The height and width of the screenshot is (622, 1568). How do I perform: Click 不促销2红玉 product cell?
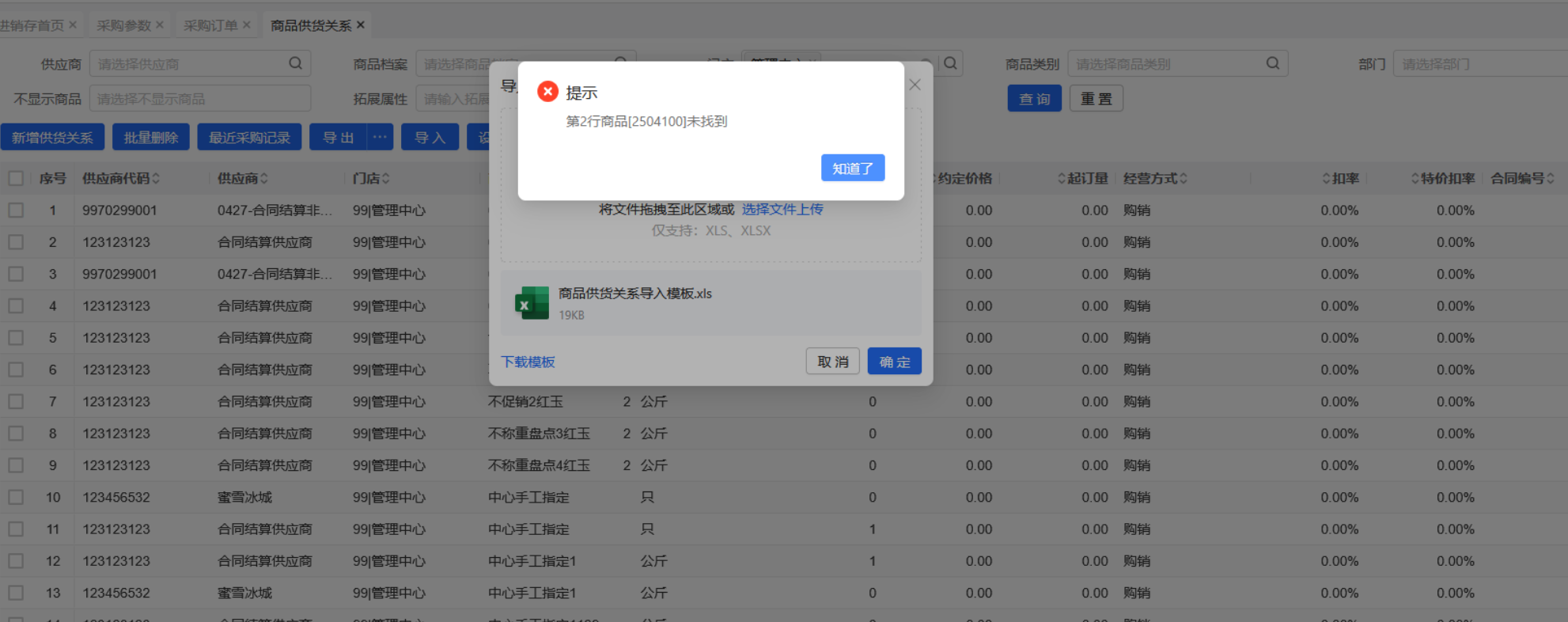[525, 401]
